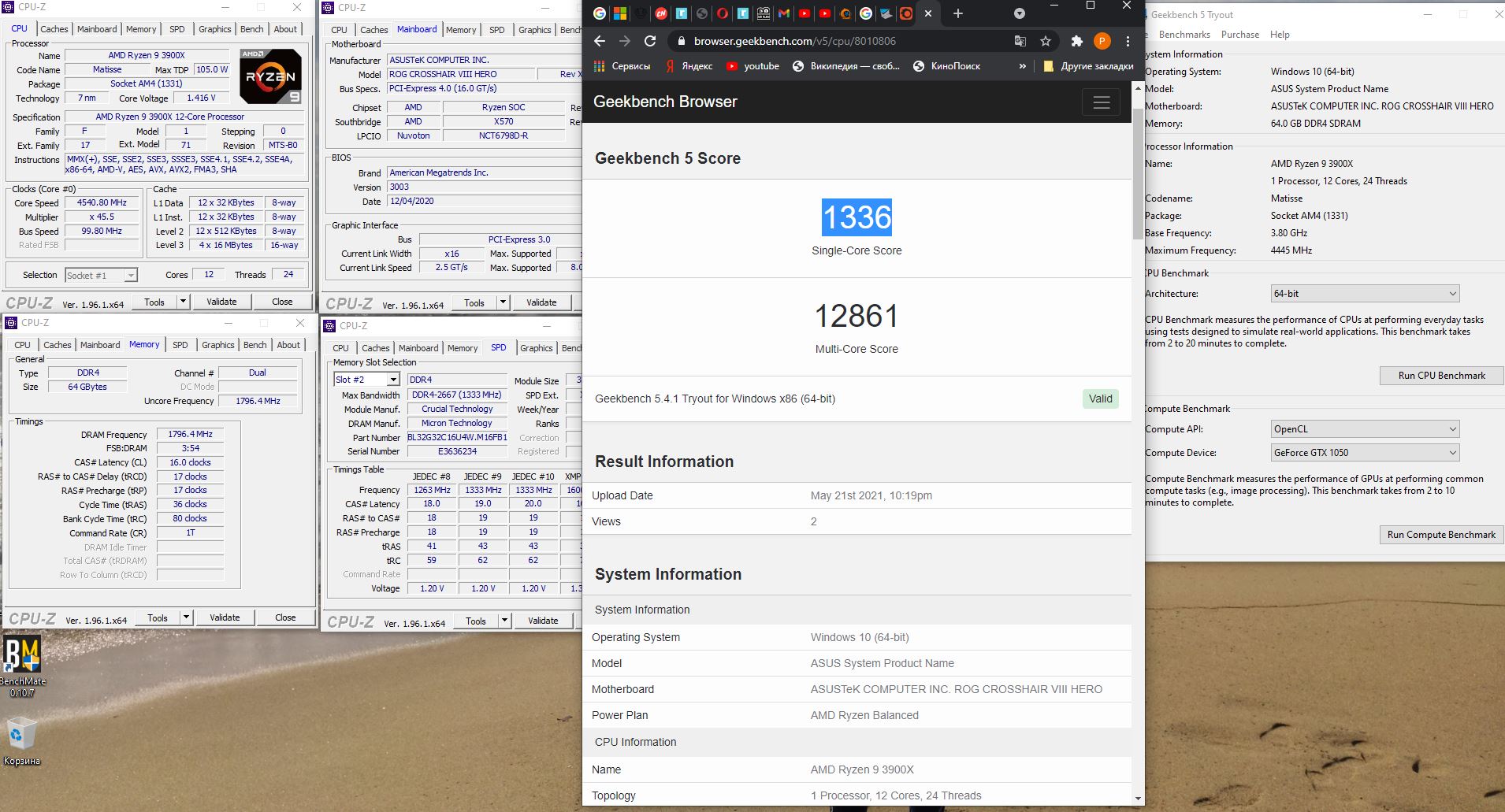The width and height of the screenshot is (1505, 812).
Task: Reload the Geekbench results page
Action: click(650, 41)
